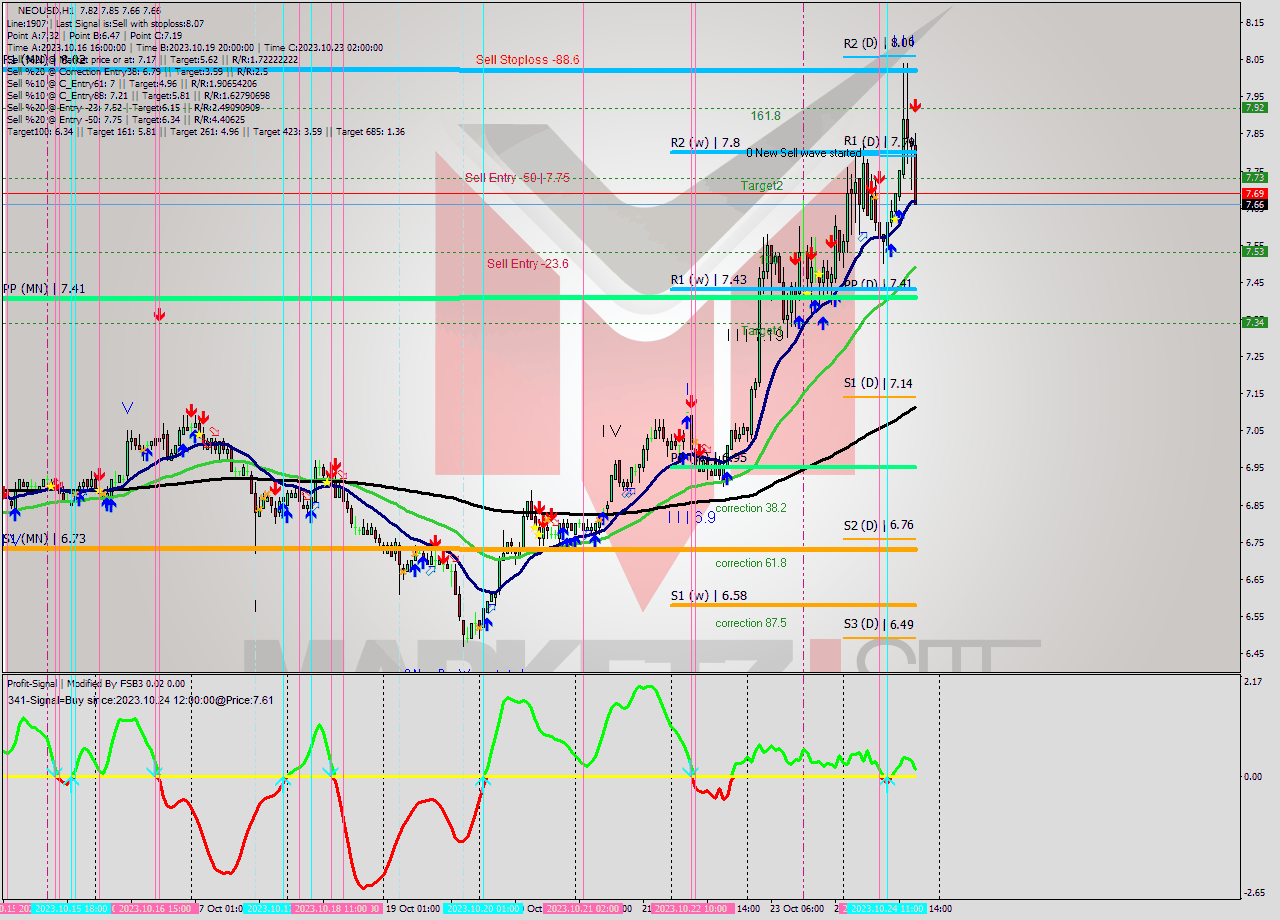Click the '2023.10.20 01:00' time marker

(484, 909)
